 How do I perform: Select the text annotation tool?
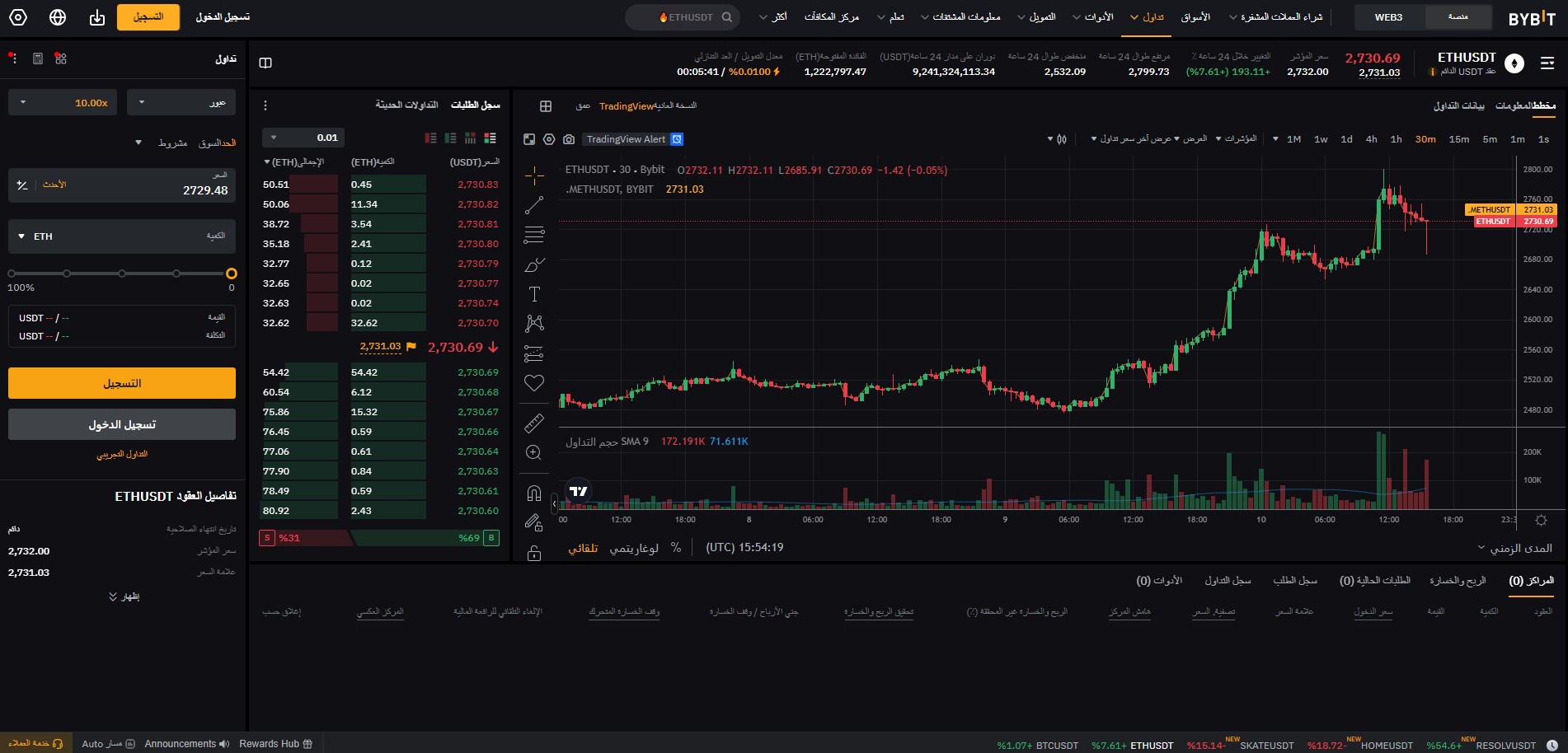click(534, 293)
